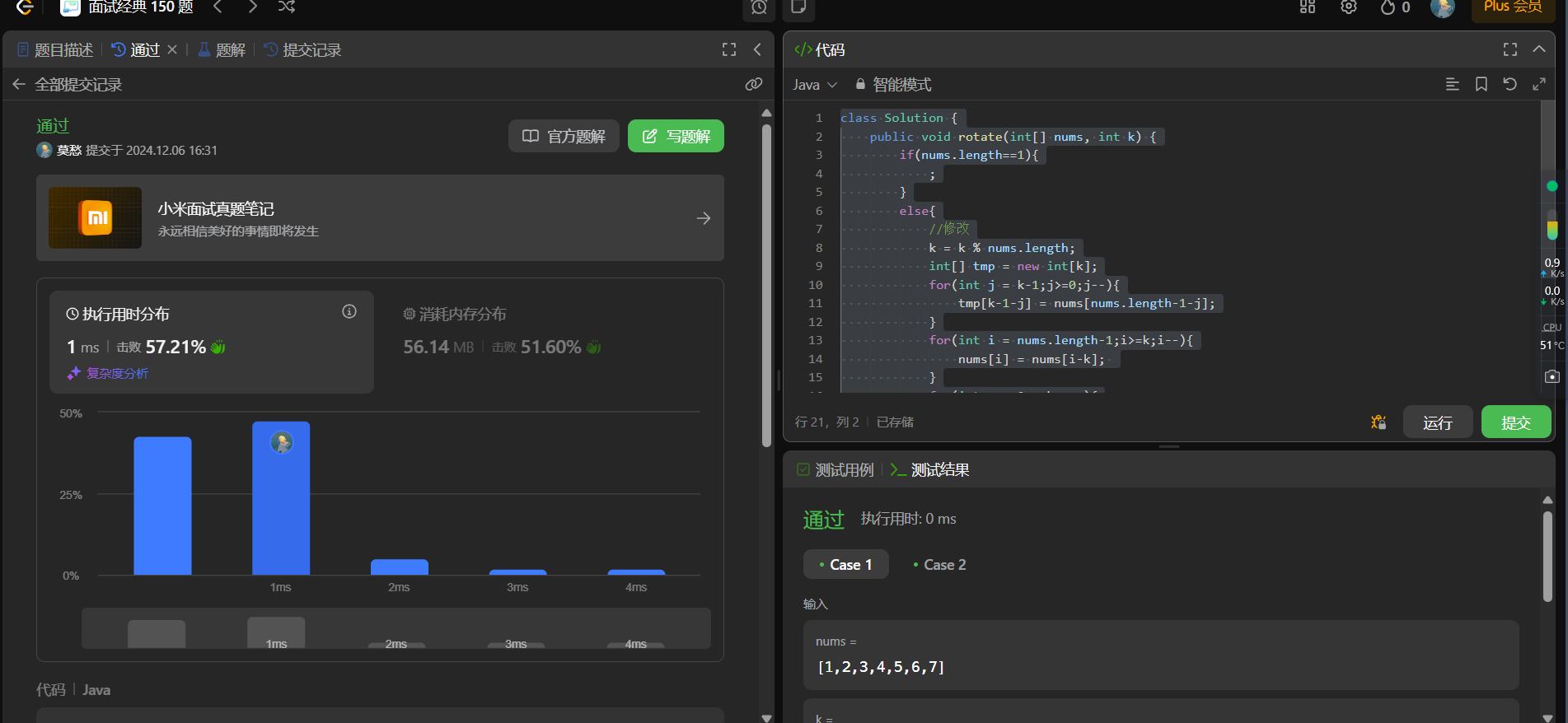Open 小米面试真题笔记 card

[x=380, y=218]
